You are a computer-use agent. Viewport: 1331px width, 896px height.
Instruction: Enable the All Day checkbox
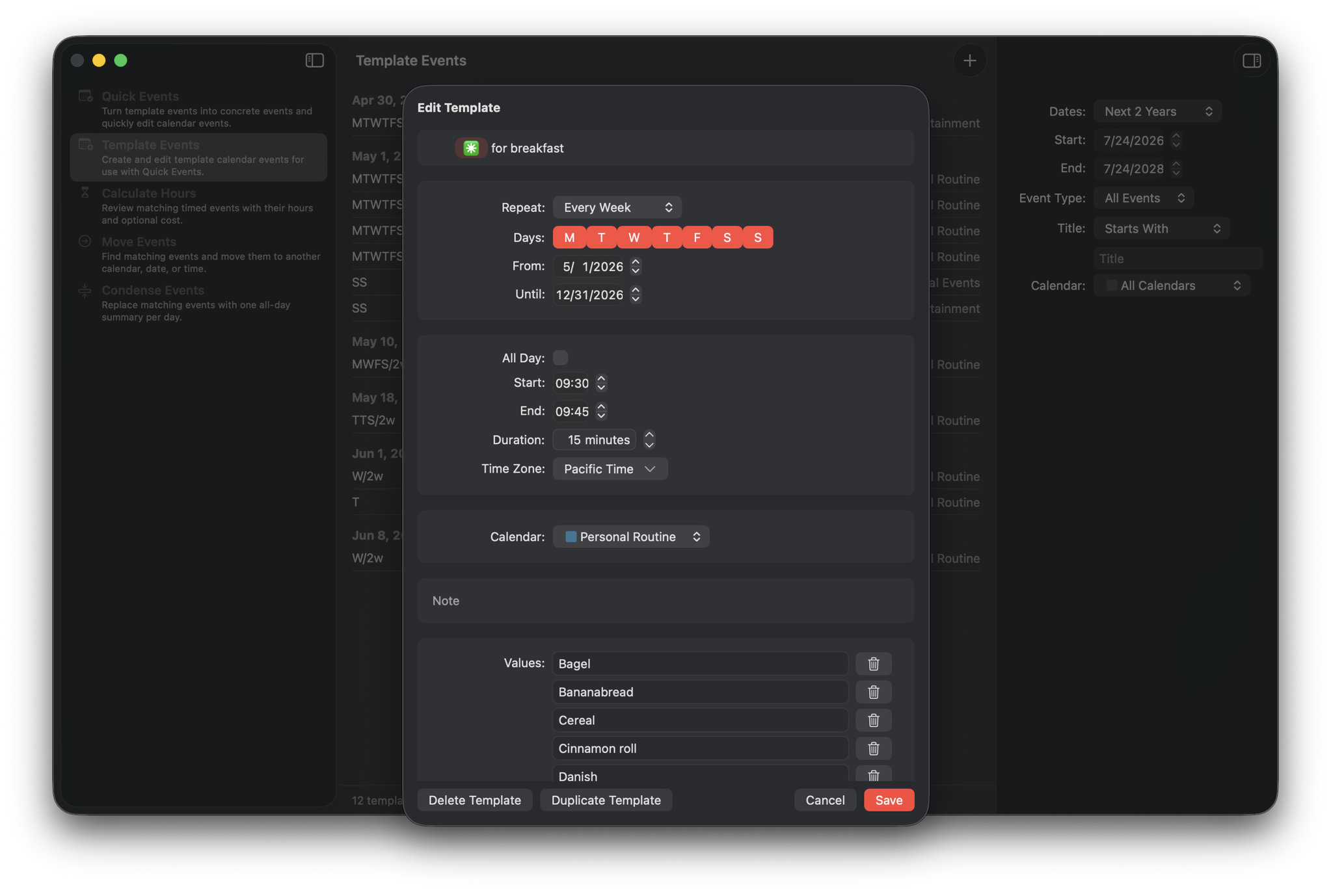[x=560, y=358]
